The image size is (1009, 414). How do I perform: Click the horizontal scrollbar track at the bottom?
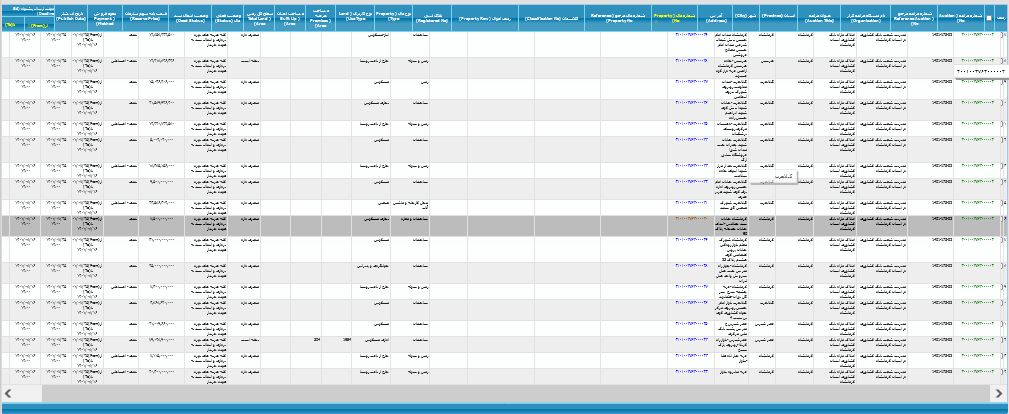[500, 393]
